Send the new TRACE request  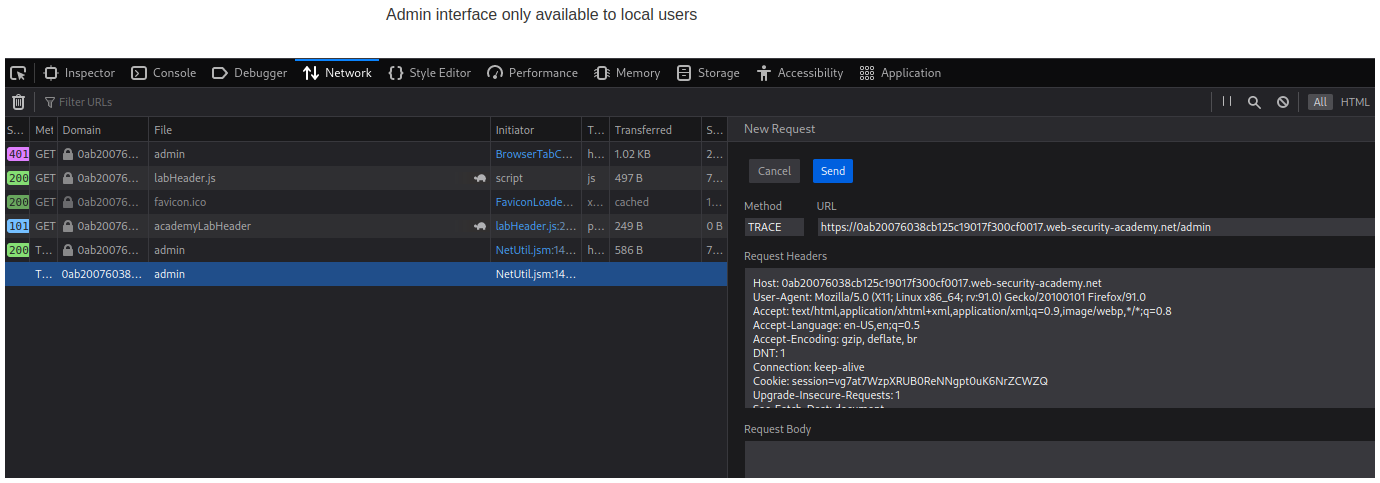[x=832, y=171]
